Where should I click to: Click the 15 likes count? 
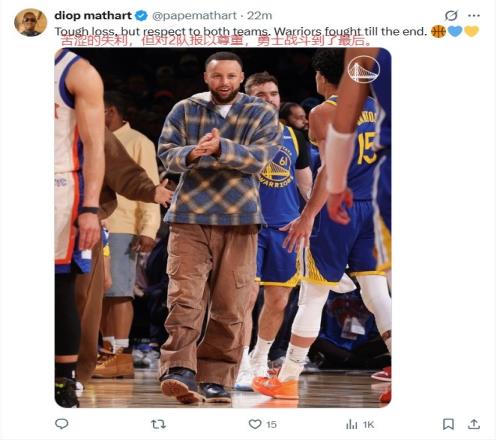[271, 424]
